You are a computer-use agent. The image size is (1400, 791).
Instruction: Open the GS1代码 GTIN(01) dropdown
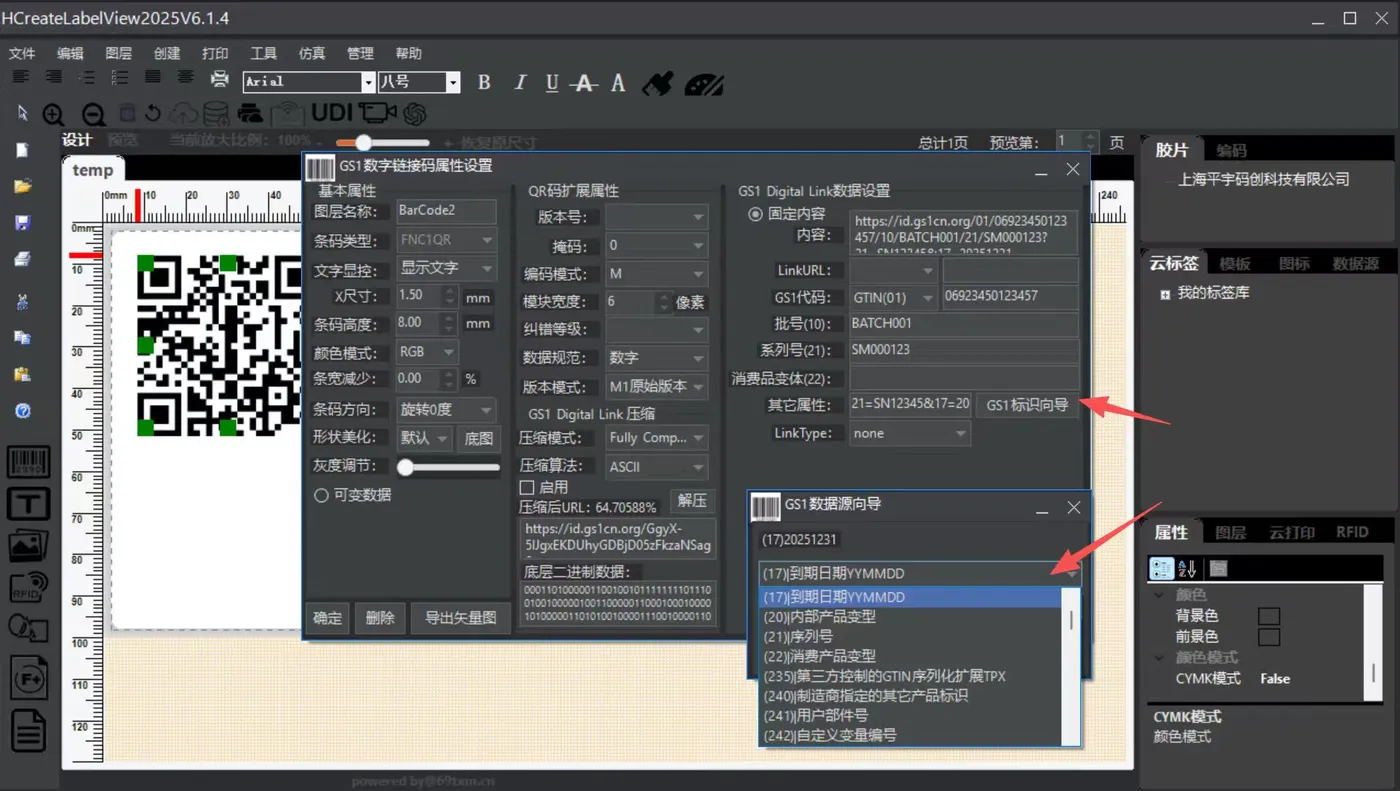click(x=894, y=297)
